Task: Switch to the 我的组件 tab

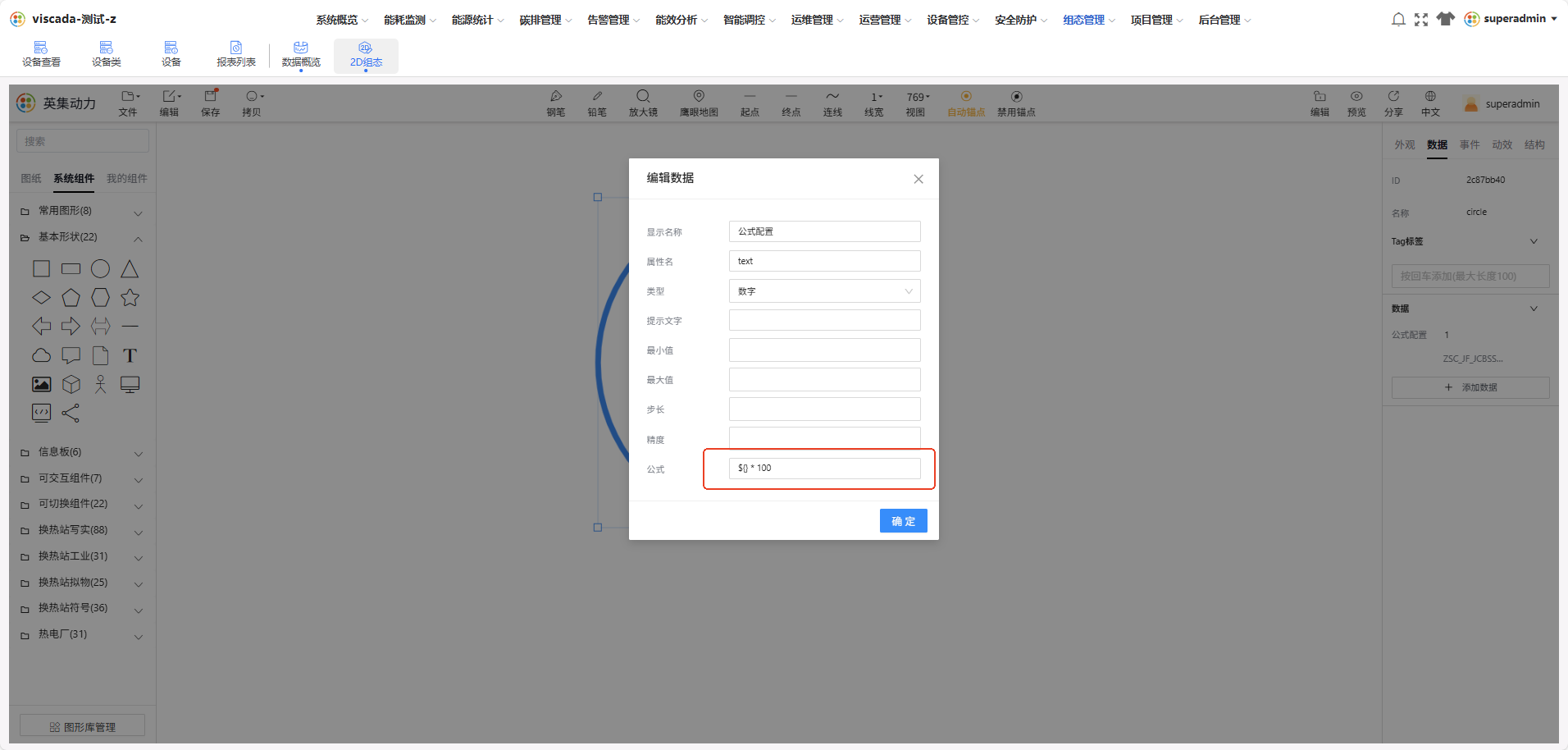Action: [x=127, y=178]
